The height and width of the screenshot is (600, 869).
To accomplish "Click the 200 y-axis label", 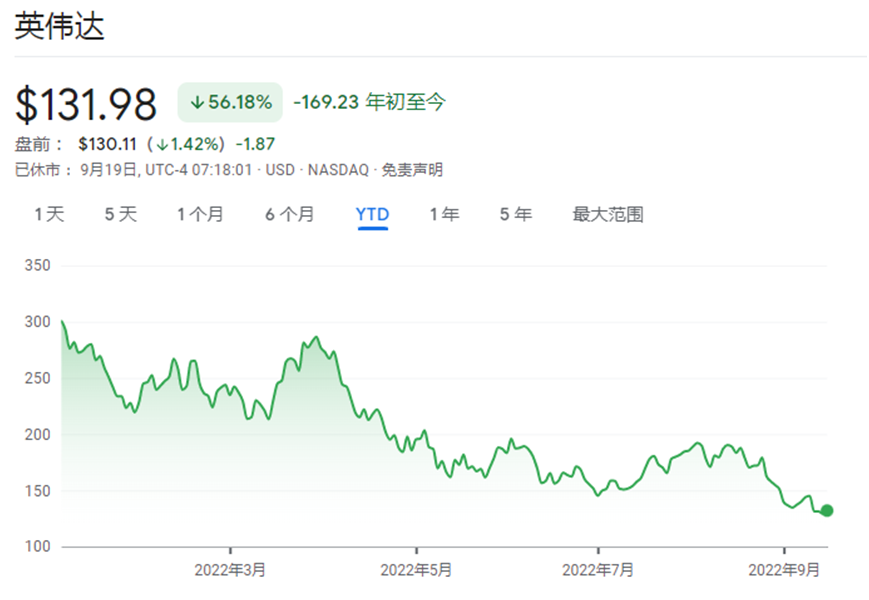I will tap(38, 435).
